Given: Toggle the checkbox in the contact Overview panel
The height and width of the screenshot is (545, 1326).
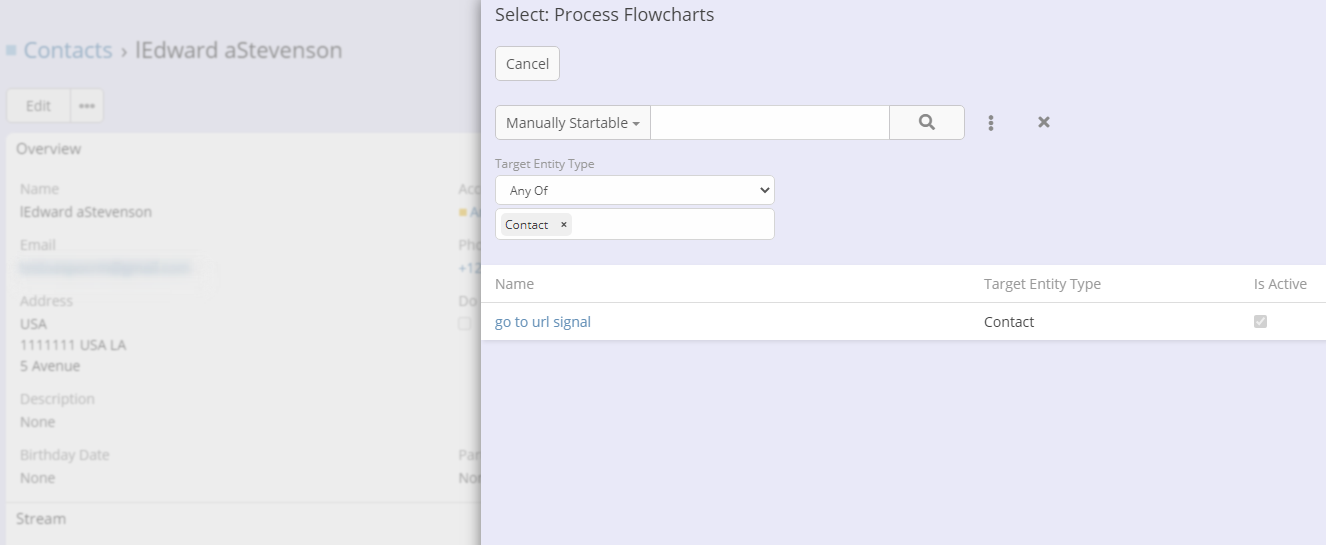Looking at the screenshot, I should click(465, 323).
